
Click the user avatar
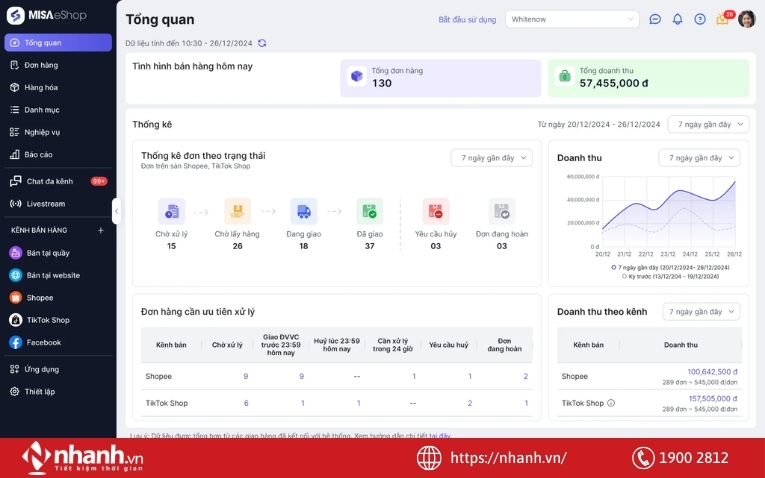click(x=746, y=19)
